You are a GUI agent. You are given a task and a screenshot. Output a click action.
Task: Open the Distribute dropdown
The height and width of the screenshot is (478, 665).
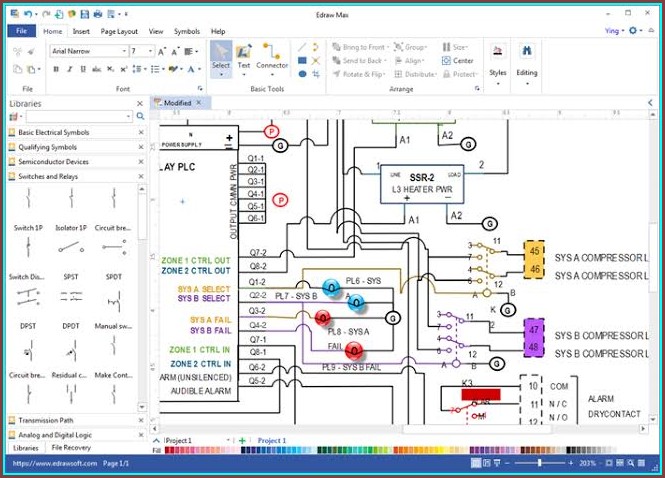click(416, 74)
